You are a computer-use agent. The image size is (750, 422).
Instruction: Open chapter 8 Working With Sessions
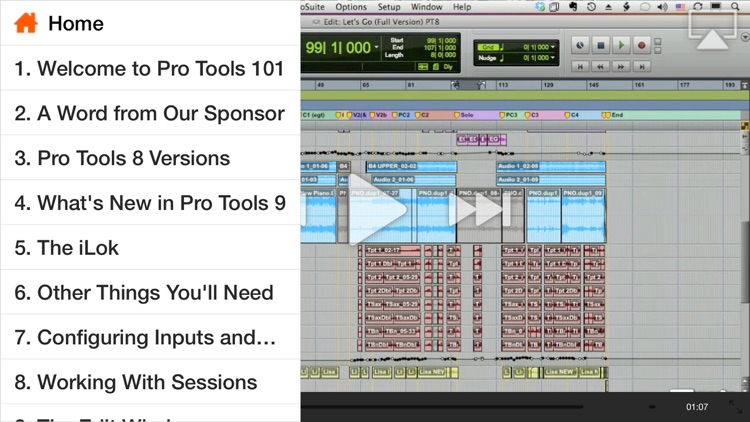pos(150,382)
